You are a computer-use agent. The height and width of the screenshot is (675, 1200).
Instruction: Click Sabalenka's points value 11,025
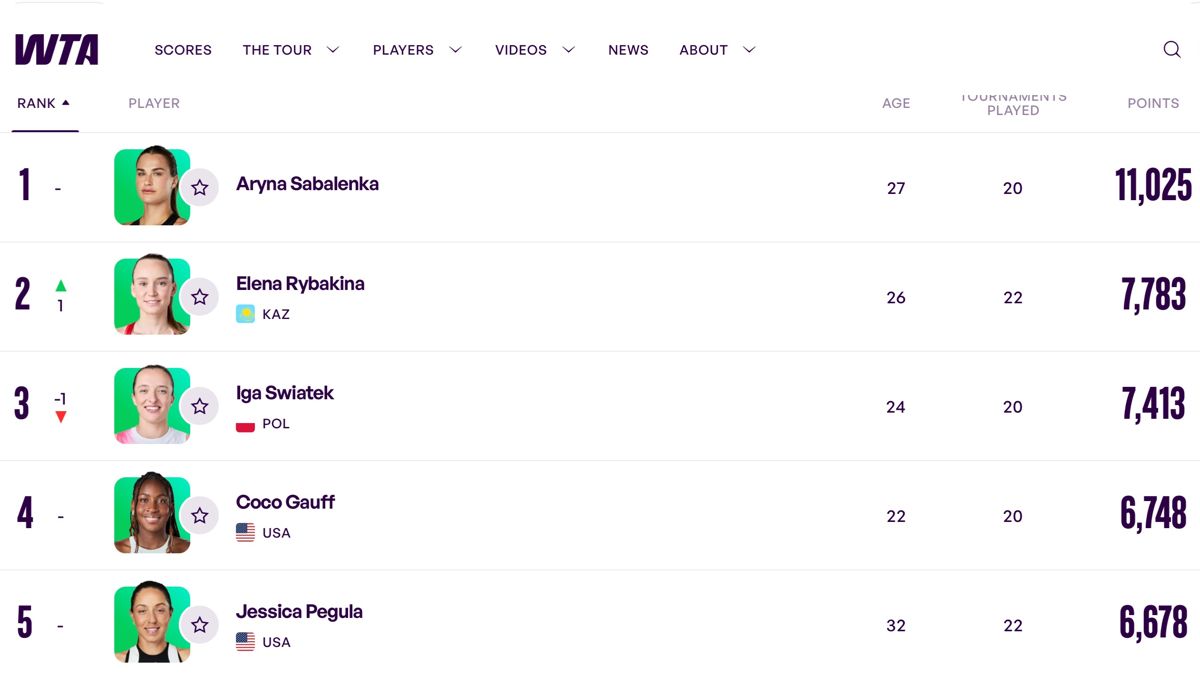pyautogui.click(x=1154, y=186)
